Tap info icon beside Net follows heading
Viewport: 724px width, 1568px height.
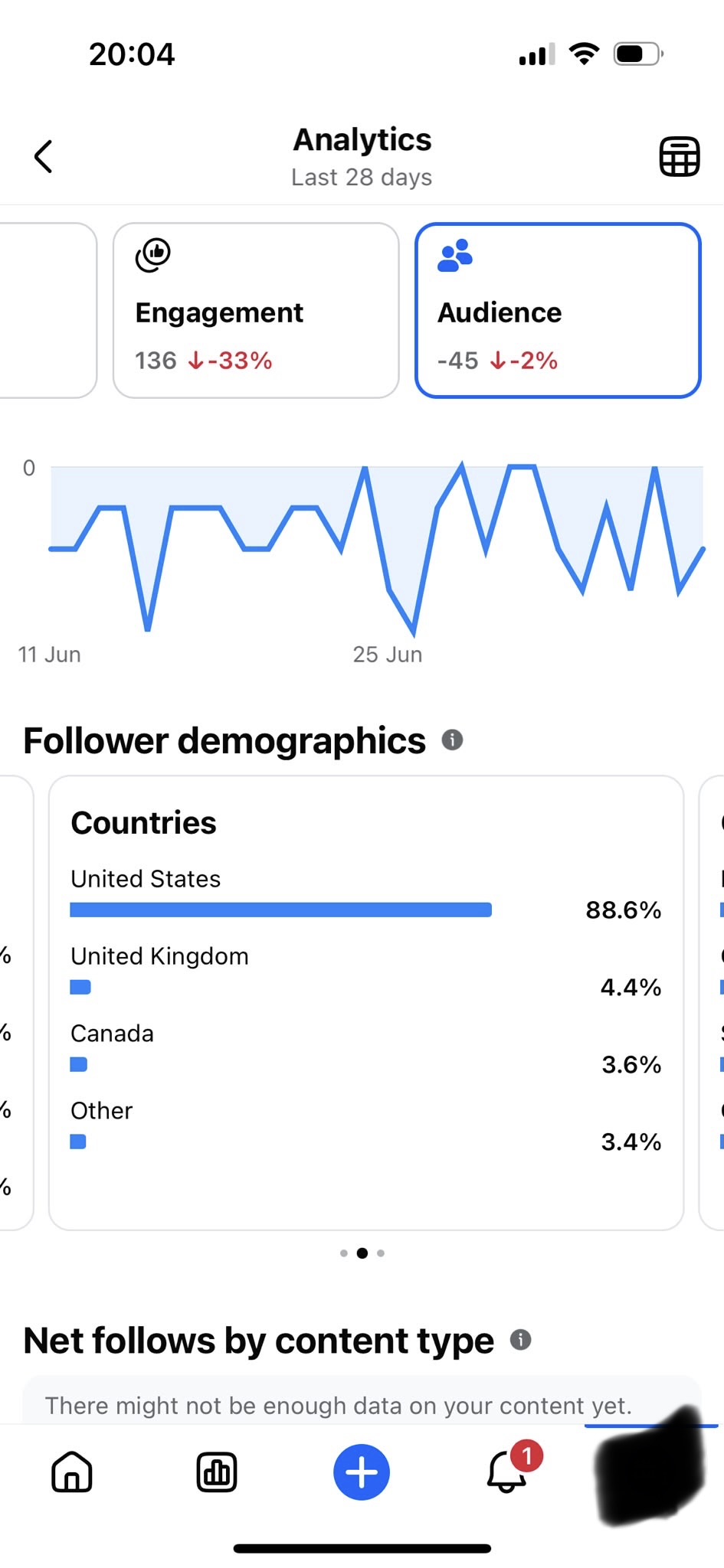(x=520, y=1340)
